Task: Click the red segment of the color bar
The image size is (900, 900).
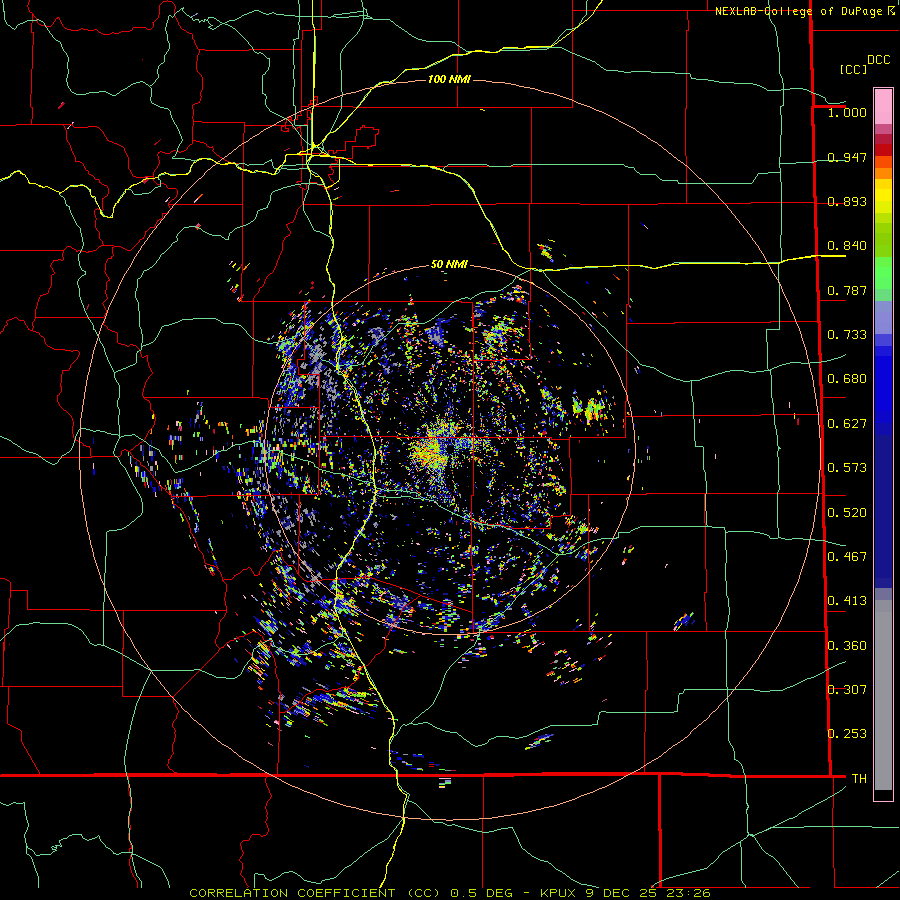Action: [x=883, y=150]
